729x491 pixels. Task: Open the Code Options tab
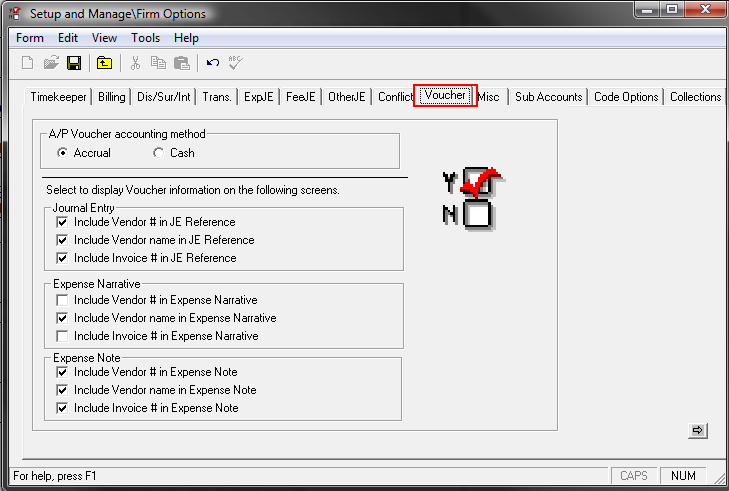point(626,97)
